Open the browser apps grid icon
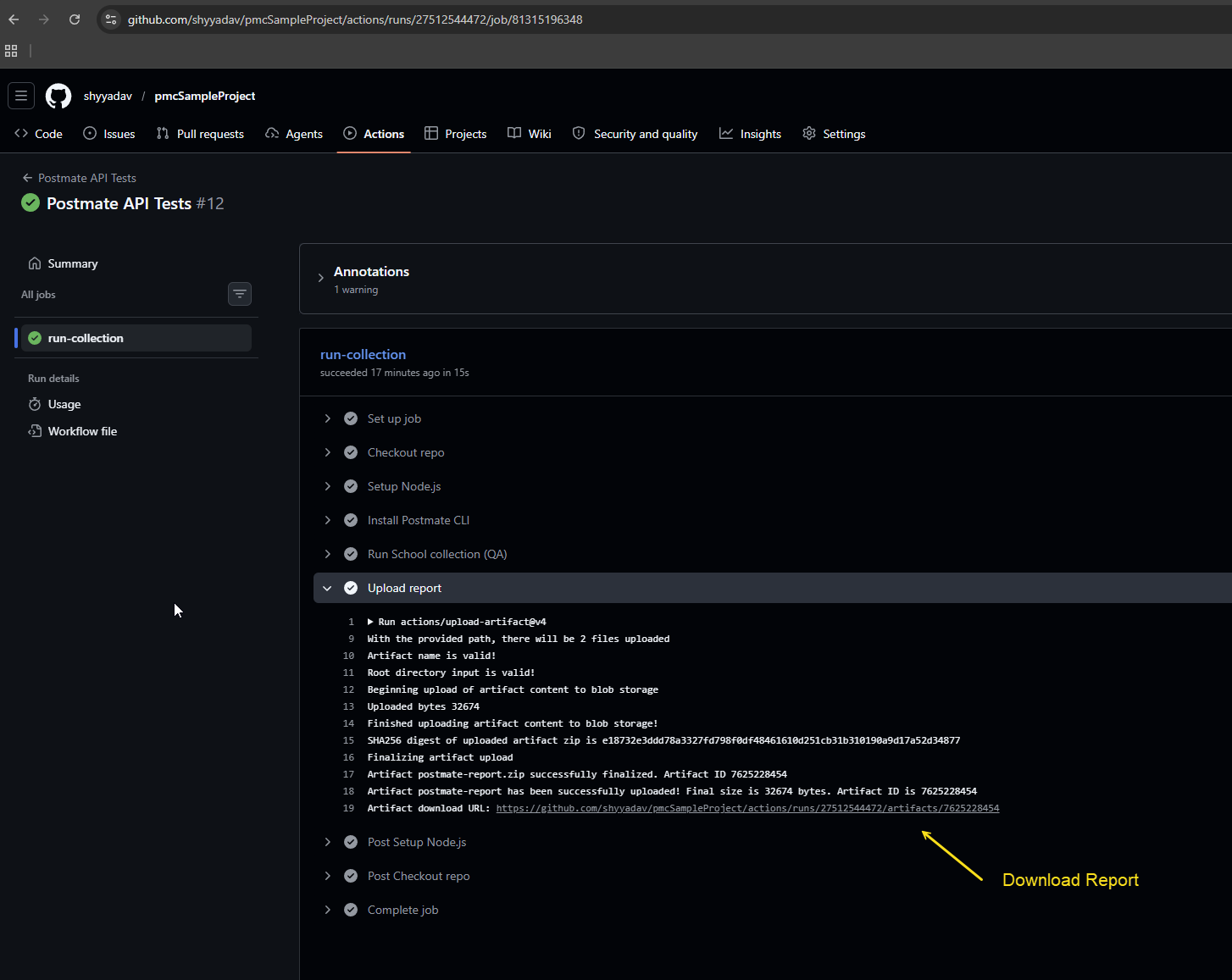 [x=11, y=51]
